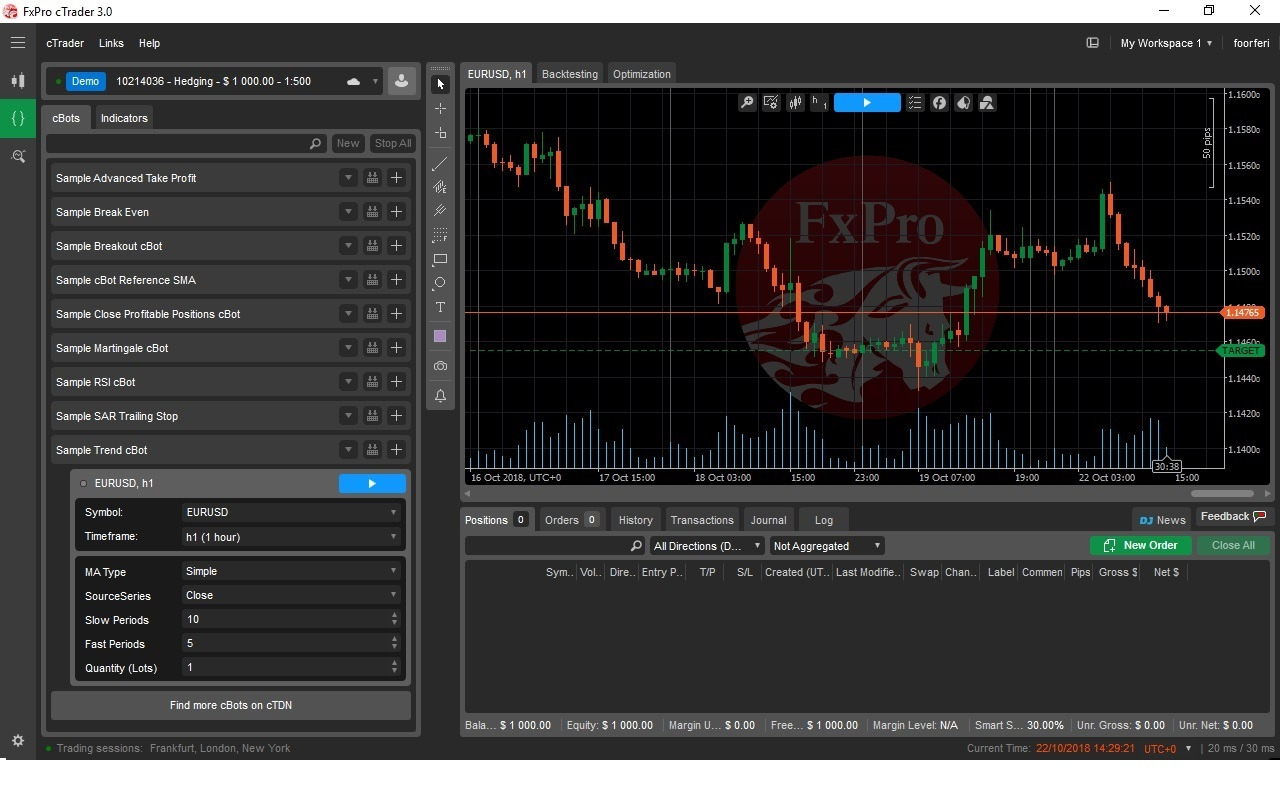Pick the purple drawing color swatch
1280x789 pixels.
click(x=440, y=337)
